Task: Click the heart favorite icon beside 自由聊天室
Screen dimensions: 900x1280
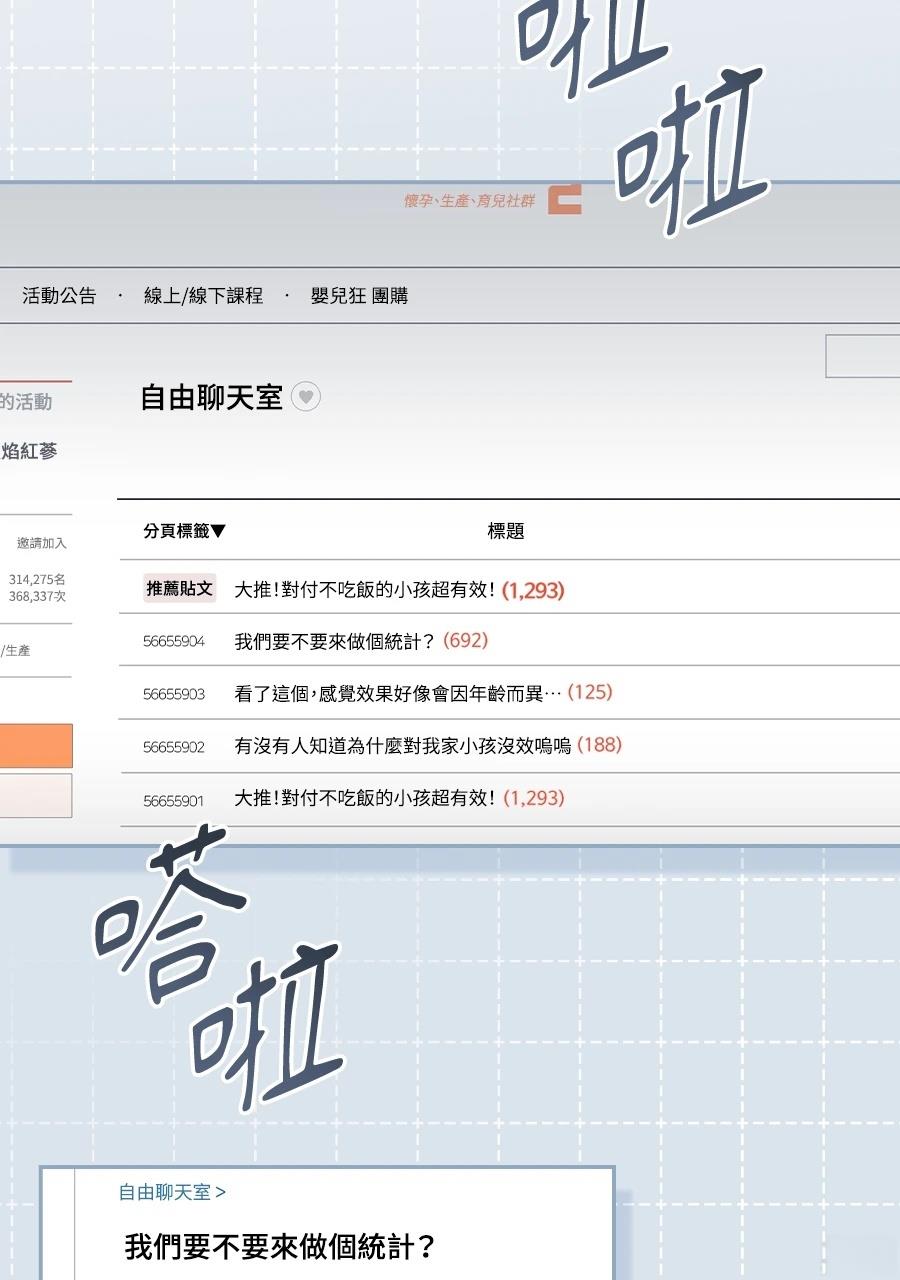Action: coord(305,397)
